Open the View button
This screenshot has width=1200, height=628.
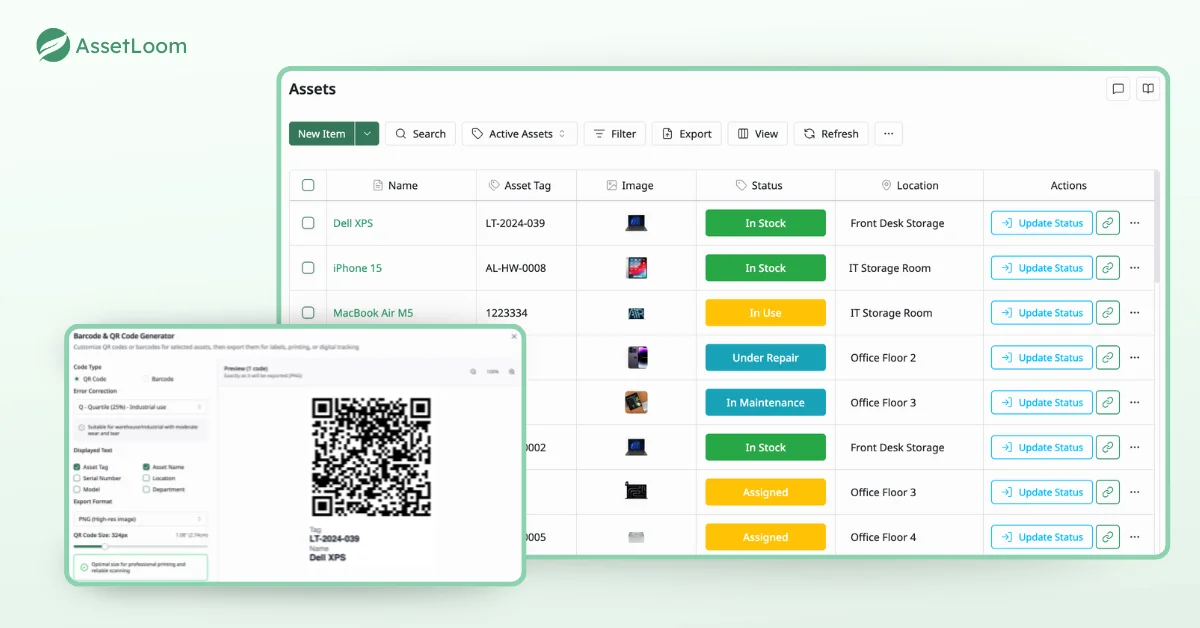[x=758, y=134]
